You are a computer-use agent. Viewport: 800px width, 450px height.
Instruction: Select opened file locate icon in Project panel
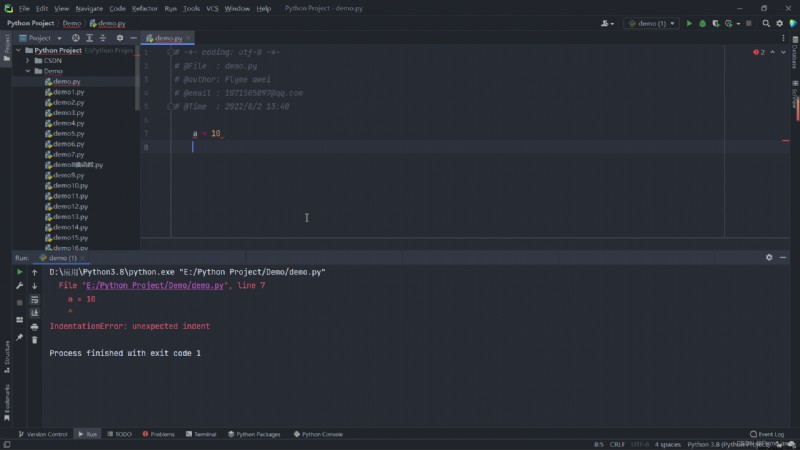(x=76, y=38)
